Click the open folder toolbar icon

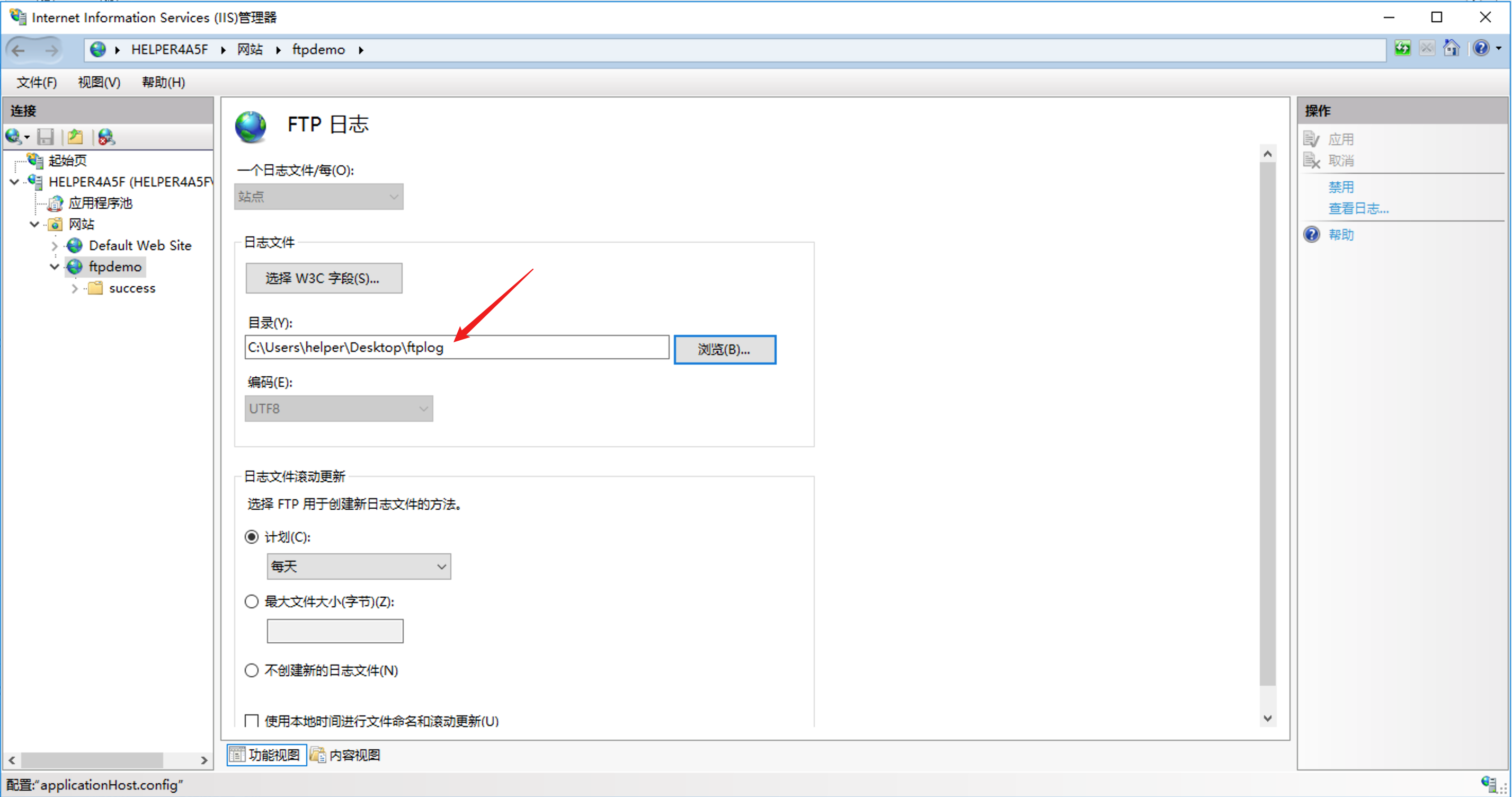75,137
